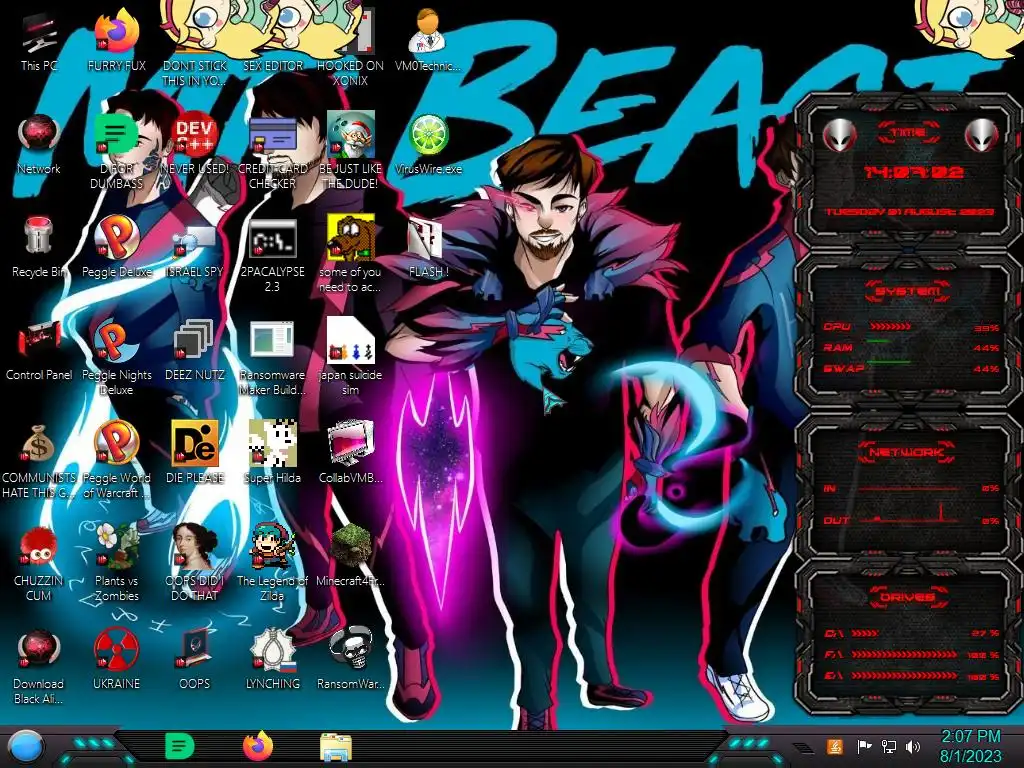1024x768 pixels.
Task: Open the 2PACALYPSE 2.3 console icon
Action: (273, 255)
